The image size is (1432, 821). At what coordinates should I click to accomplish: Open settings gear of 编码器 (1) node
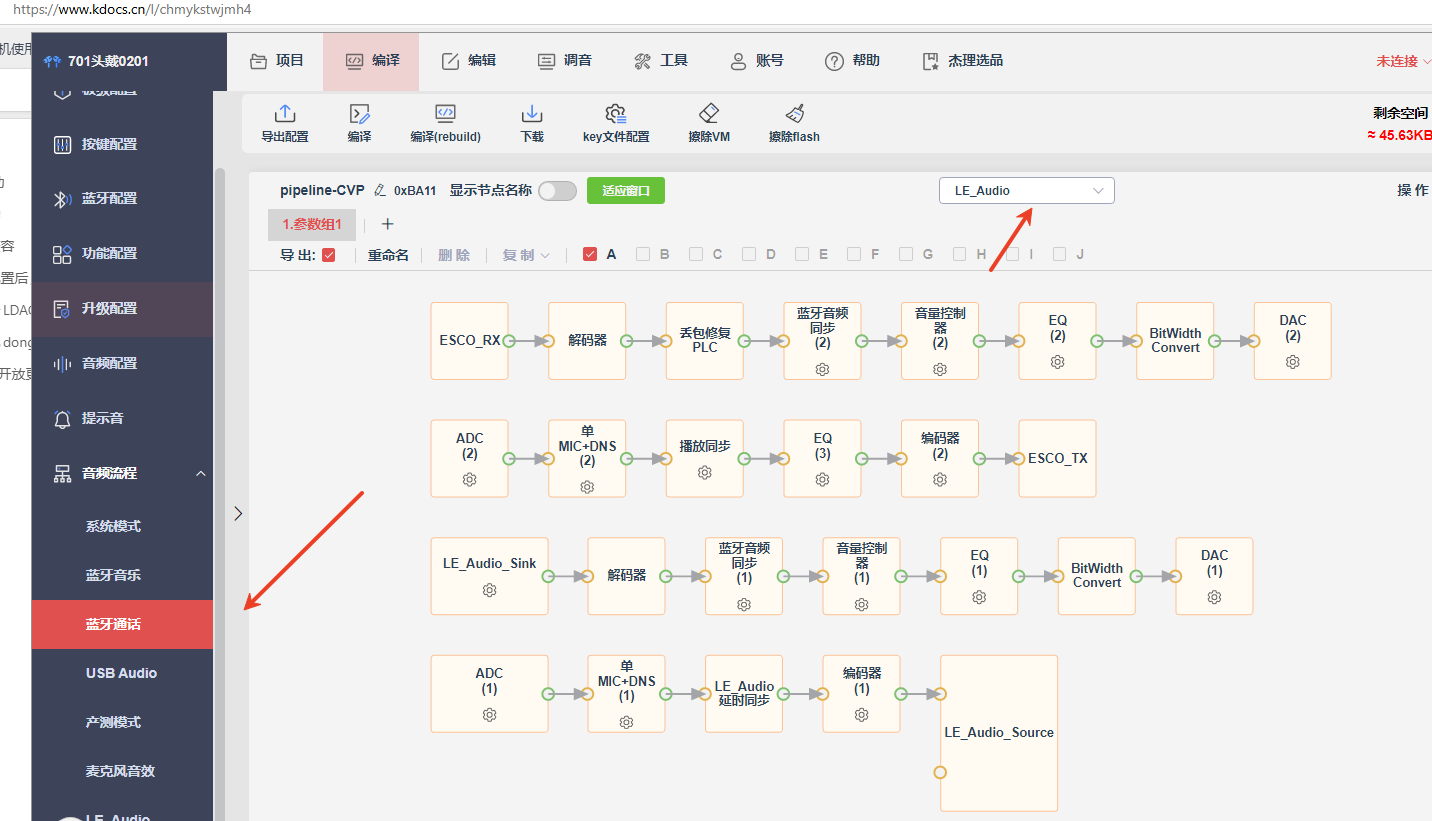862,715
